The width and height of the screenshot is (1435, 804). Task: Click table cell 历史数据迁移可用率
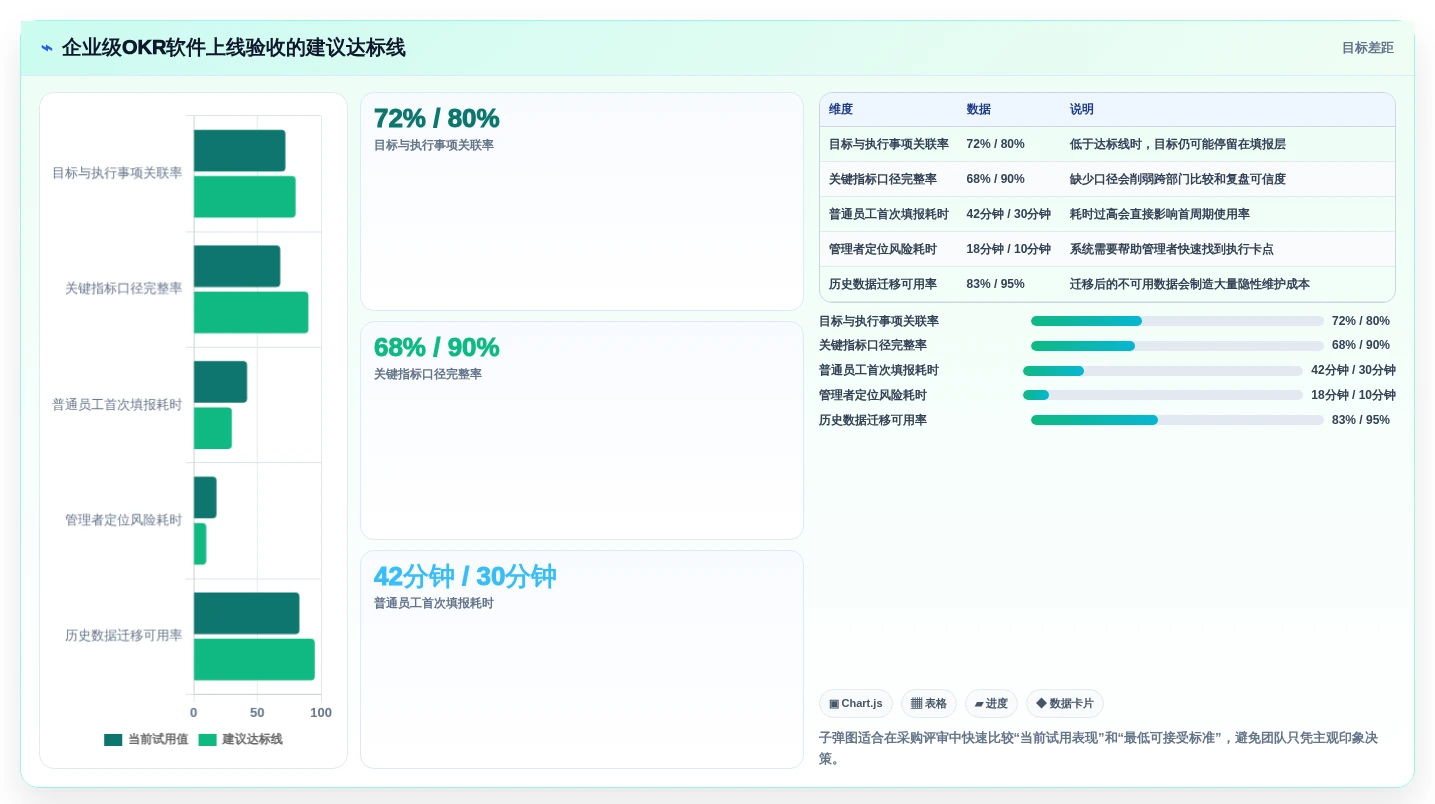pyautogui.click(x=883, y=284)
